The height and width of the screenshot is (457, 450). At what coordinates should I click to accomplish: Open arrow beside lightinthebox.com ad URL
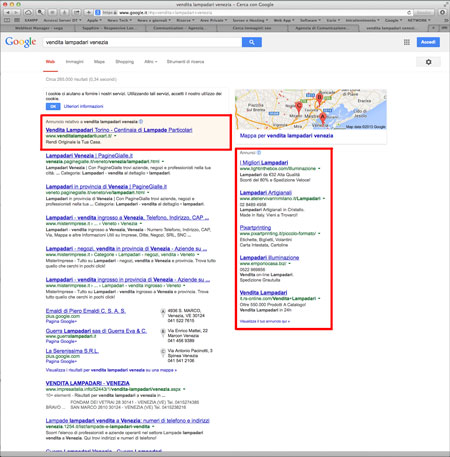(319, 169)
